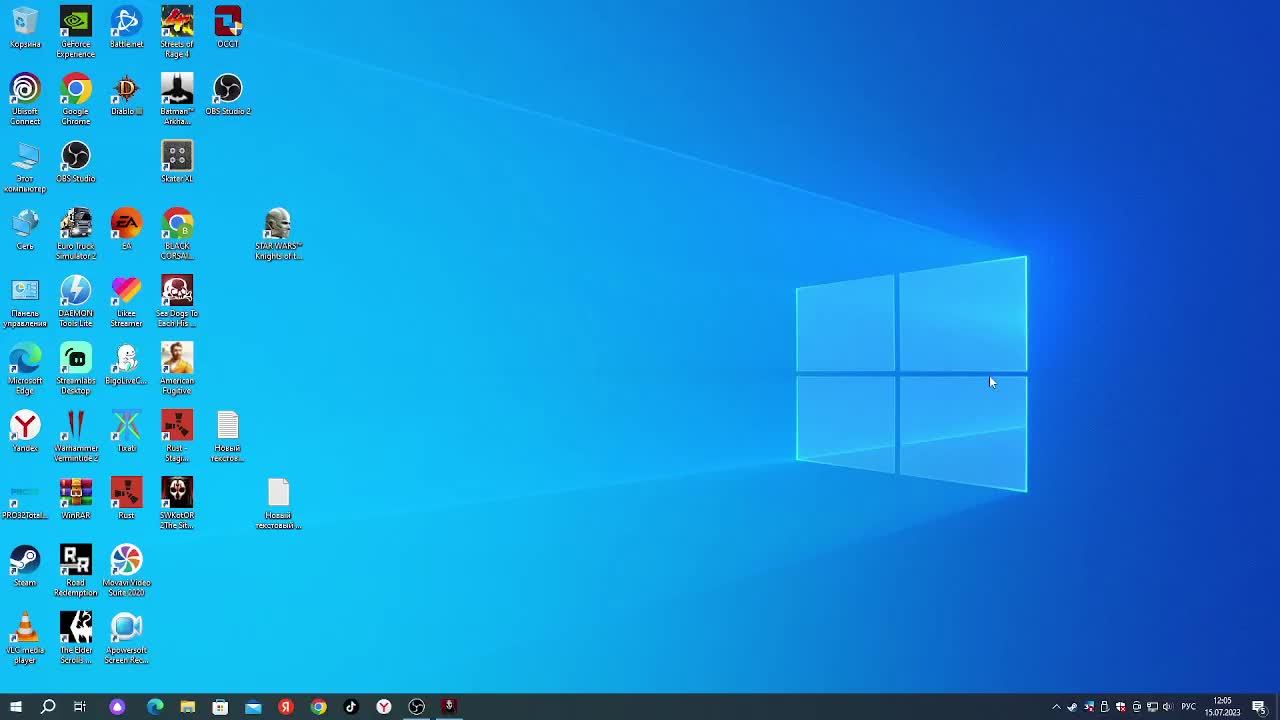The image size is (1280, 720).
Task: Open the Windows Start menu
Action: [x=16, y=707]
